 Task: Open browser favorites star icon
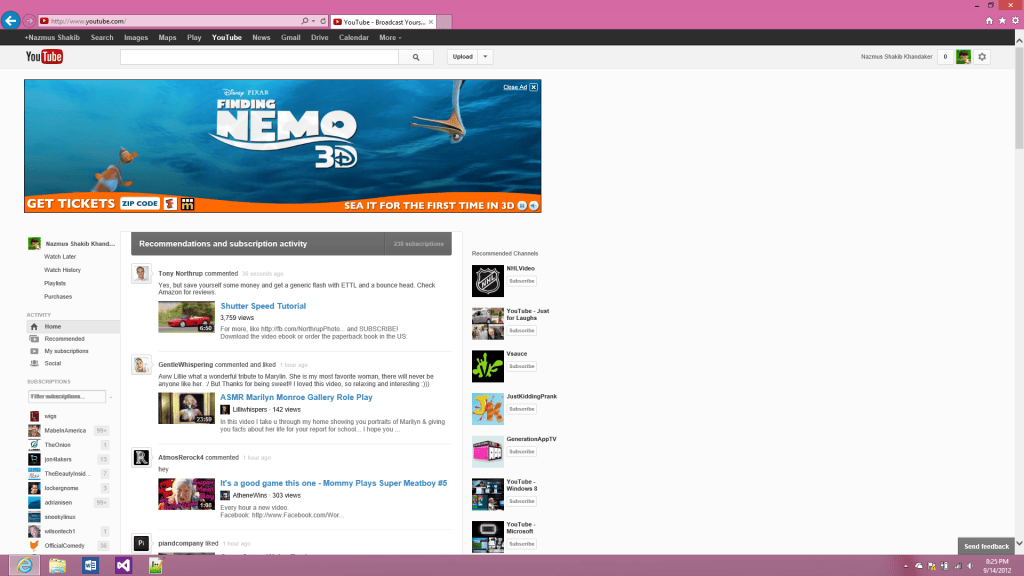pos(1002,21)
